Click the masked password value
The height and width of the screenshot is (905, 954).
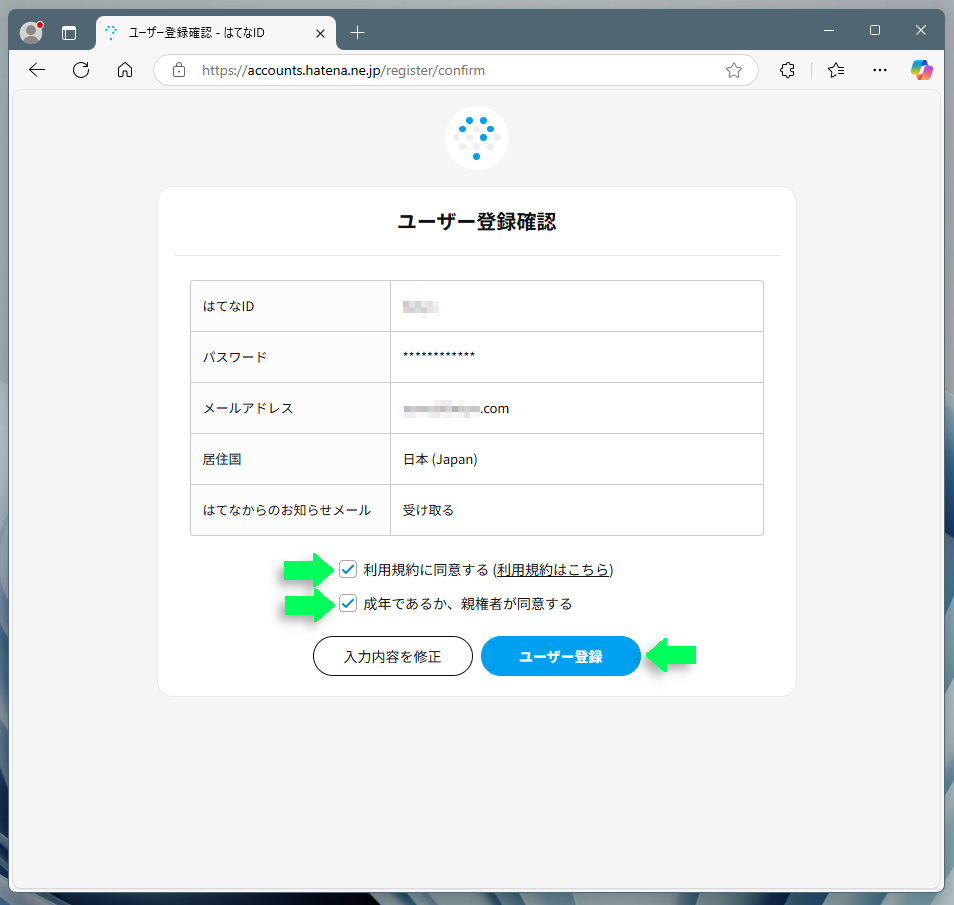coord(439,355)
